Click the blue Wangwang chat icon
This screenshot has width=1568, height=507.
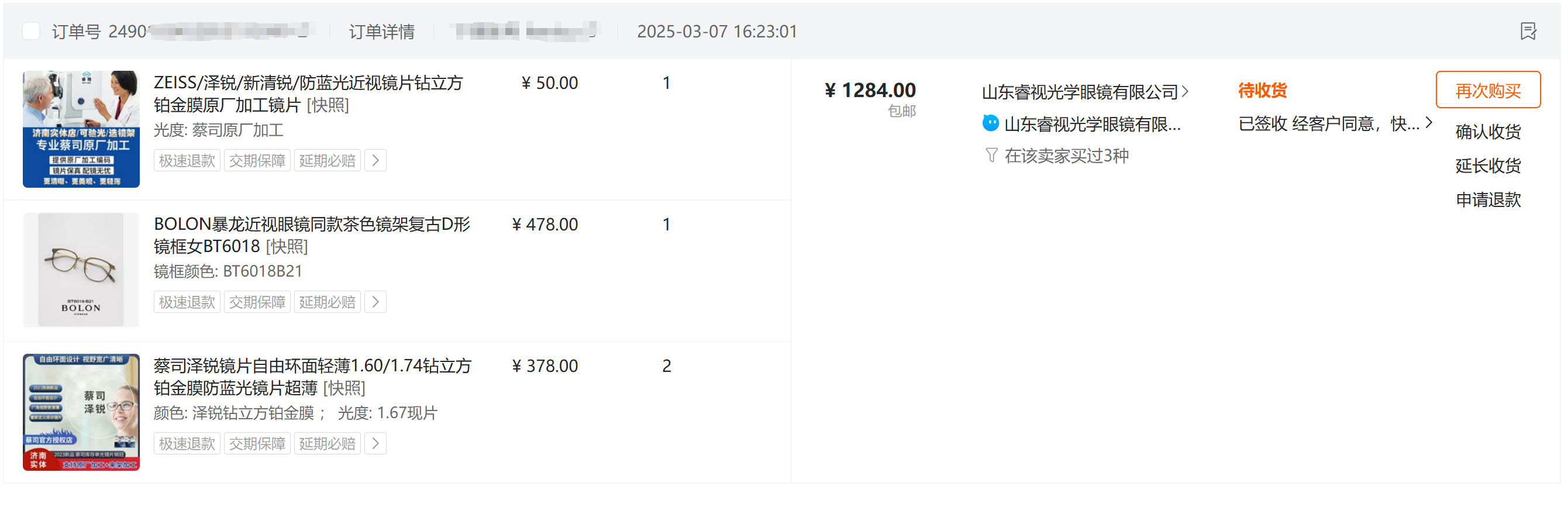coord(990,123)
